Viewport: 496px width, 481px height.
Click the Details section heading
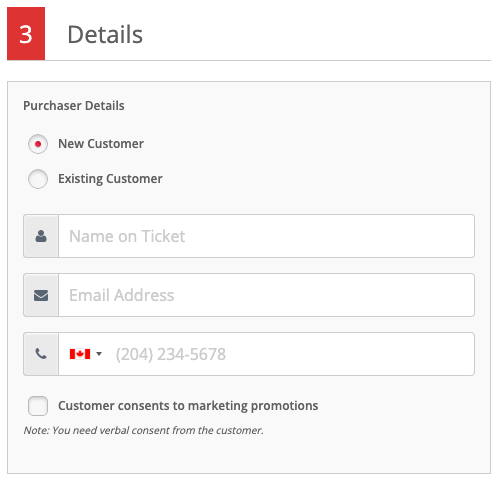click(x=105, y=34)
